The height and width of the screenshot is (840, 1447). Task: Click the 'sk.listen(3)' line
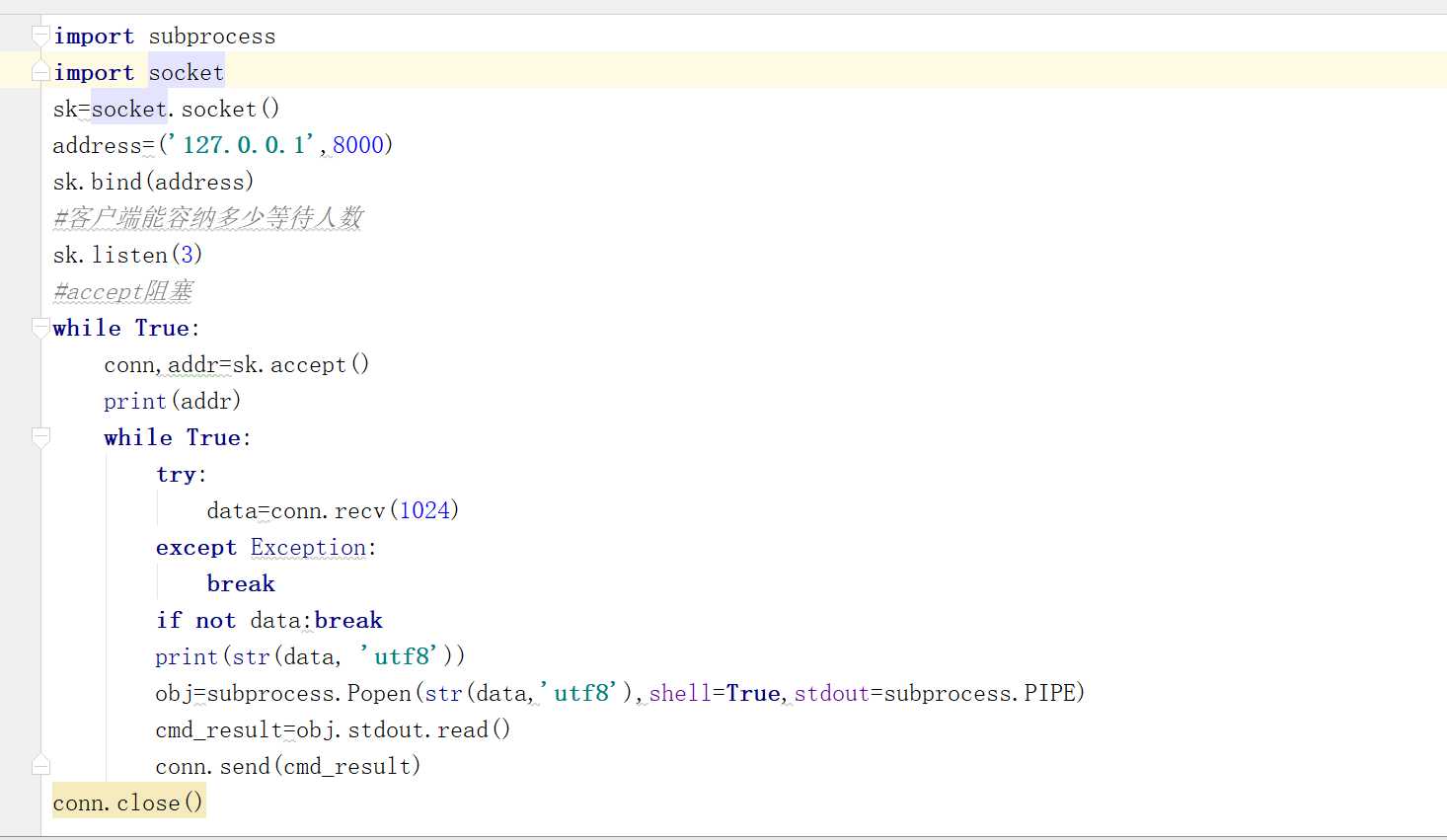click(127, 256)
